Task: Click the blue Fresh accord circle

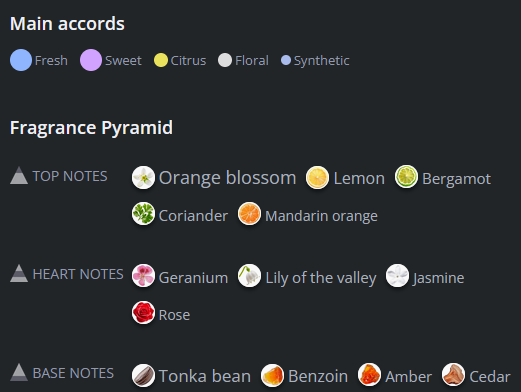Action: (21, 60)
